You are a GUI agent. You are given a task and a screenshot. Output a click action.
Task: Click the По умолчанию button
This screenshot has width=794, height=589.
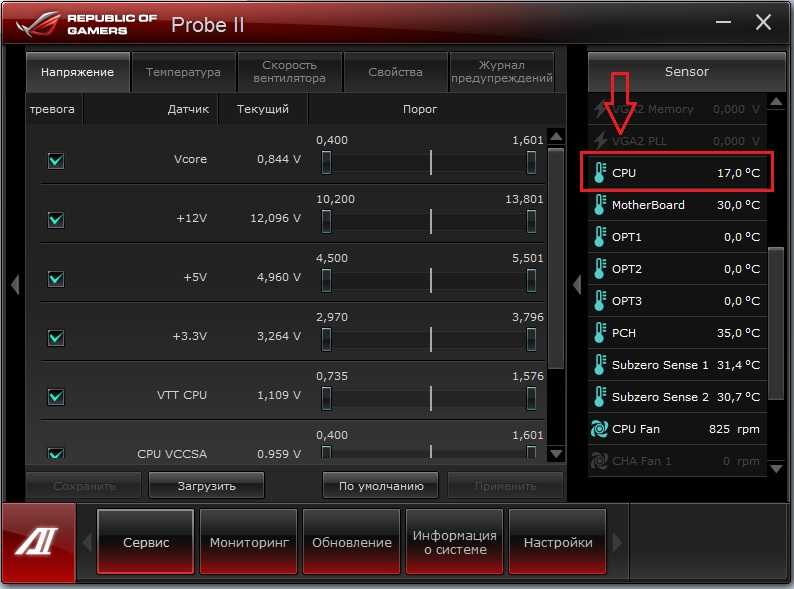click(x=381, y=486)
